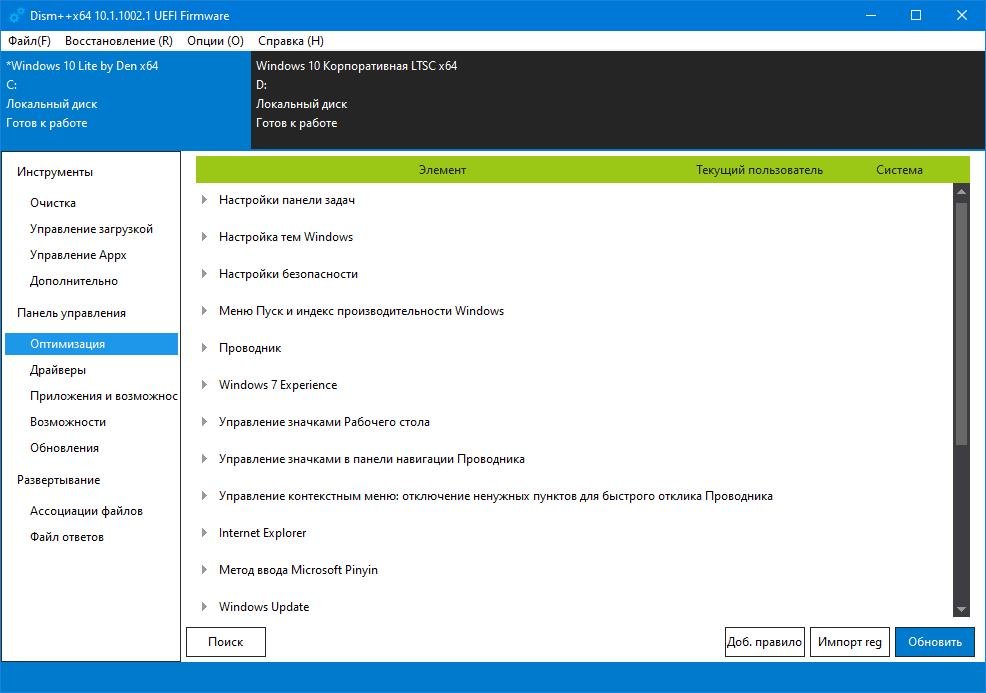Open the Справка (H) menu
Screen dimensions: 986x693
pyautogui.click(x=290, y=41)
